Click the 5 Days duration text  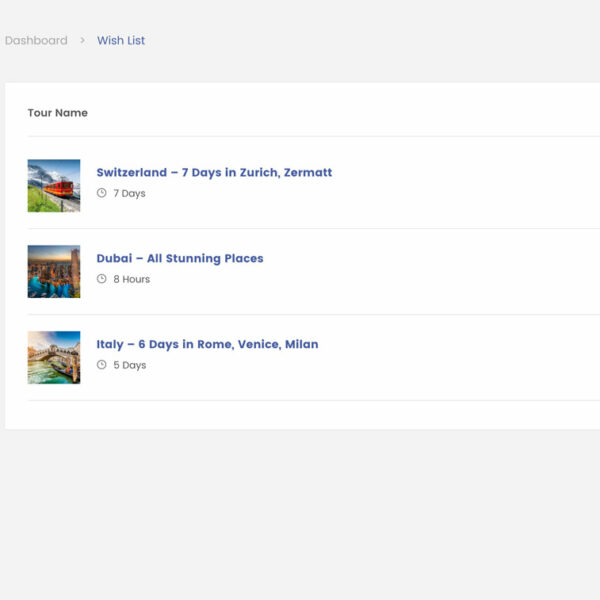click(129, 365)
